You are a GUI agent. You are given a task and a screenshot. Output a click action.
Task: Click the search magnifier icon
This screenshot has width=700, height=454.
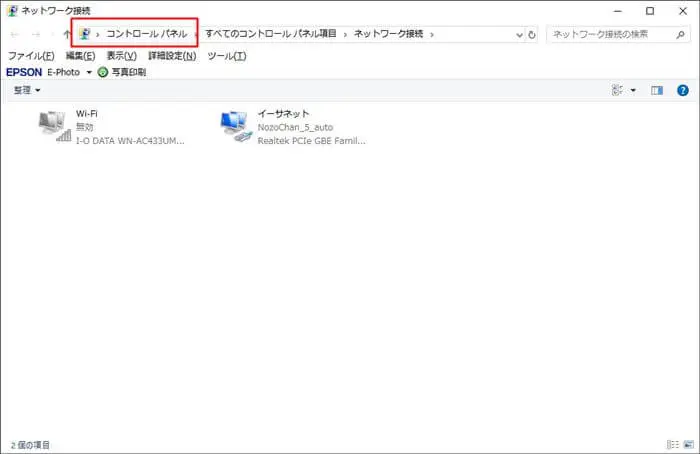tap(682, 34)
